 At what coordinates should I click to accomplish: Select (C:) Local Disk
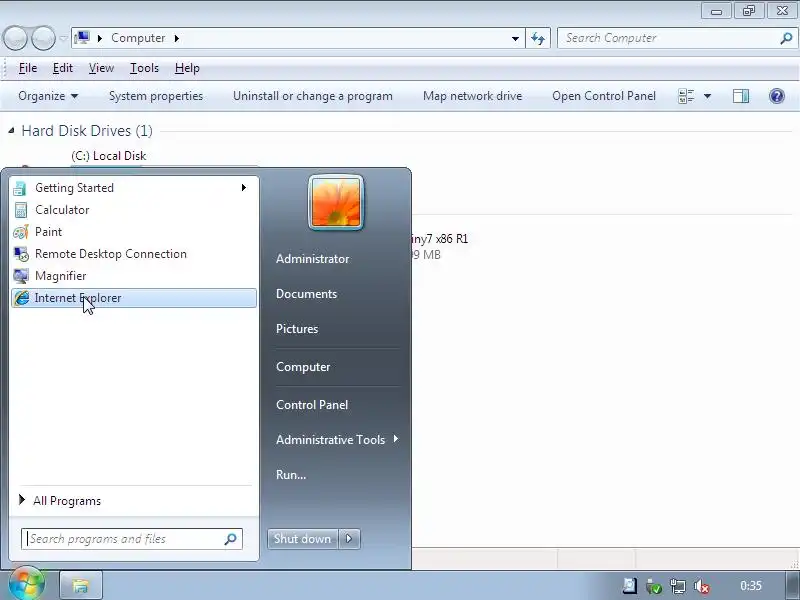coord(109,156)
